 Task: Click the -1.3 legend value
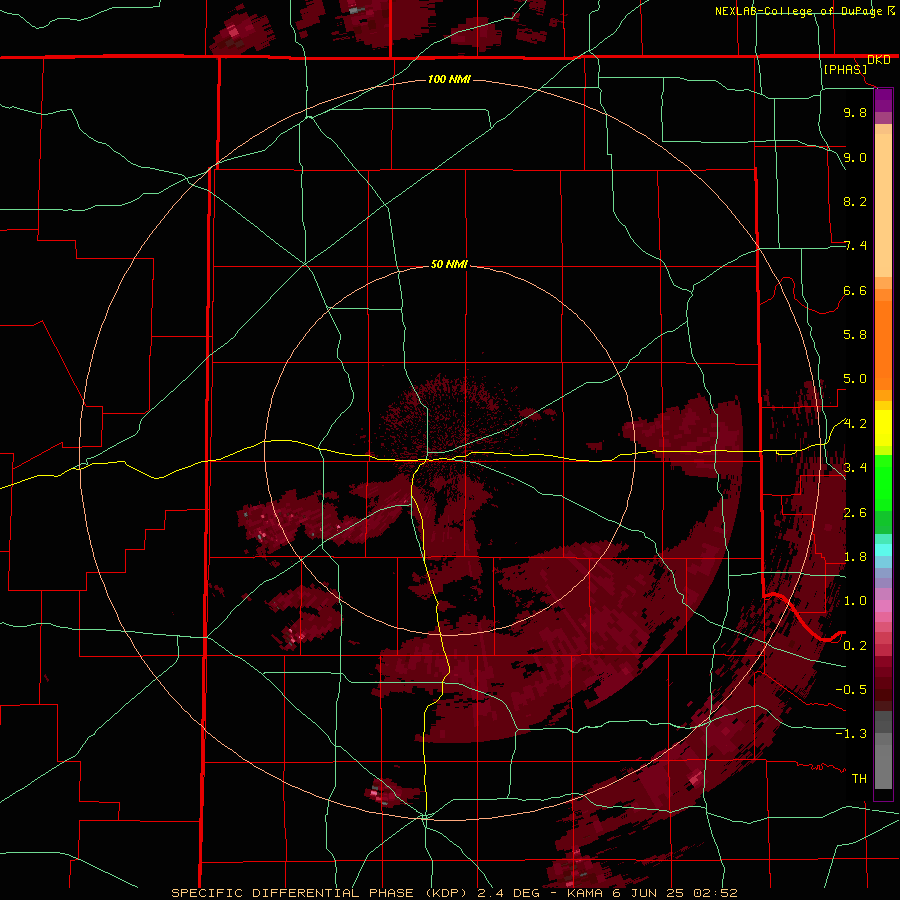coord(851,734)
